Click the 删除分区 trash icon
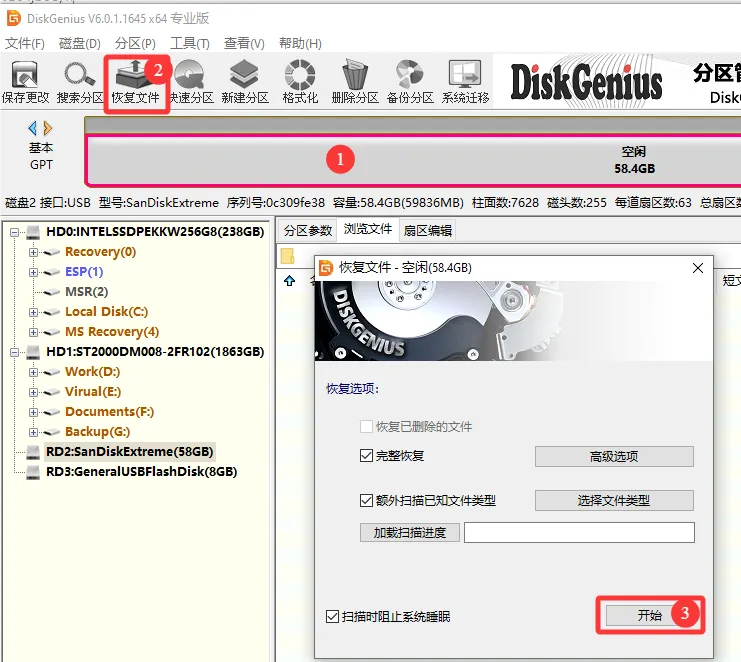 355,82
